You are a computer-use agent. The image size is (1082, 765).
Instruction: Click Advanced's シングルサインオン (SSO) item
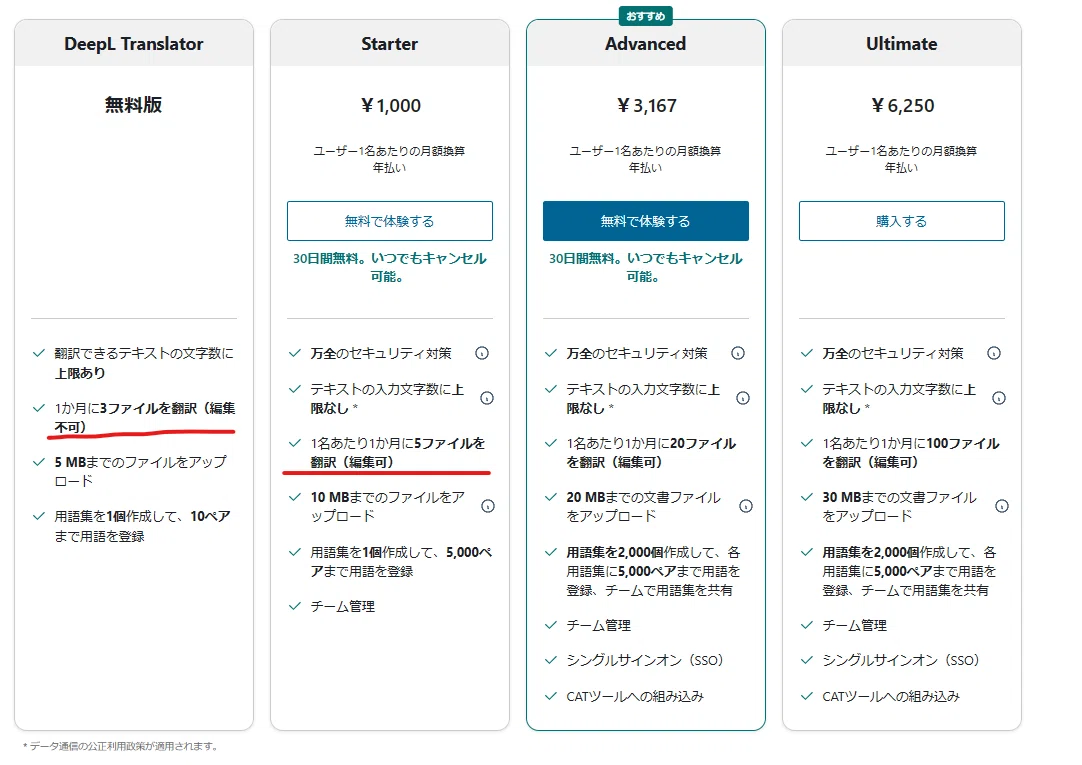(x=645, y=660)
